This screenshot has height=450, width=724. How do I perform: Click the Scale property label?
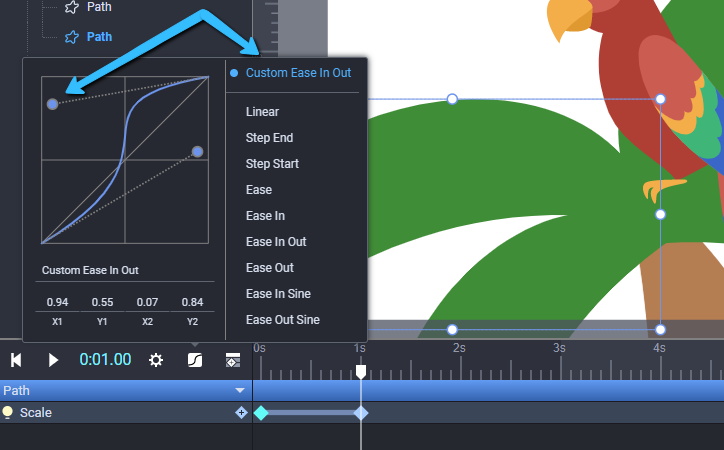click(36, 413)
